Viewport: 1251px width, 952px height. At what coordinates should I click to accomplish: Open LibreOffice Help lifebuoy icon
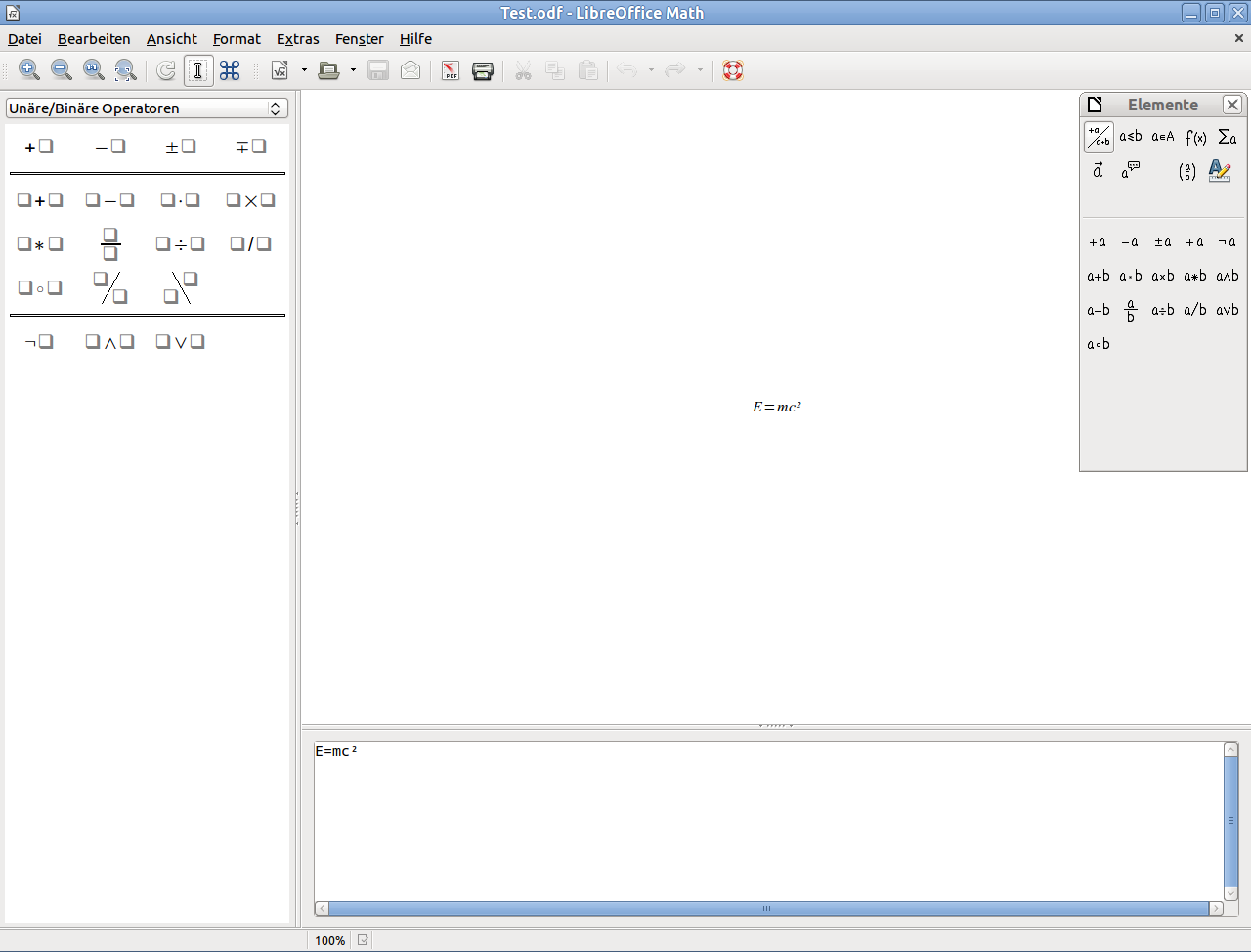[733, 70]
